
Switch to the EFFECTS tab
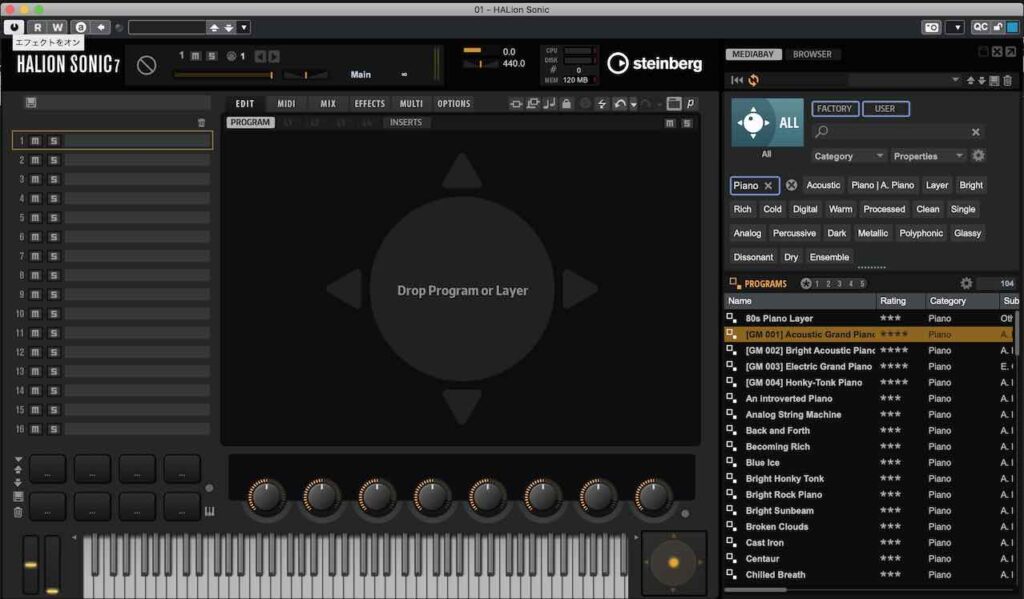click(369, 104)
